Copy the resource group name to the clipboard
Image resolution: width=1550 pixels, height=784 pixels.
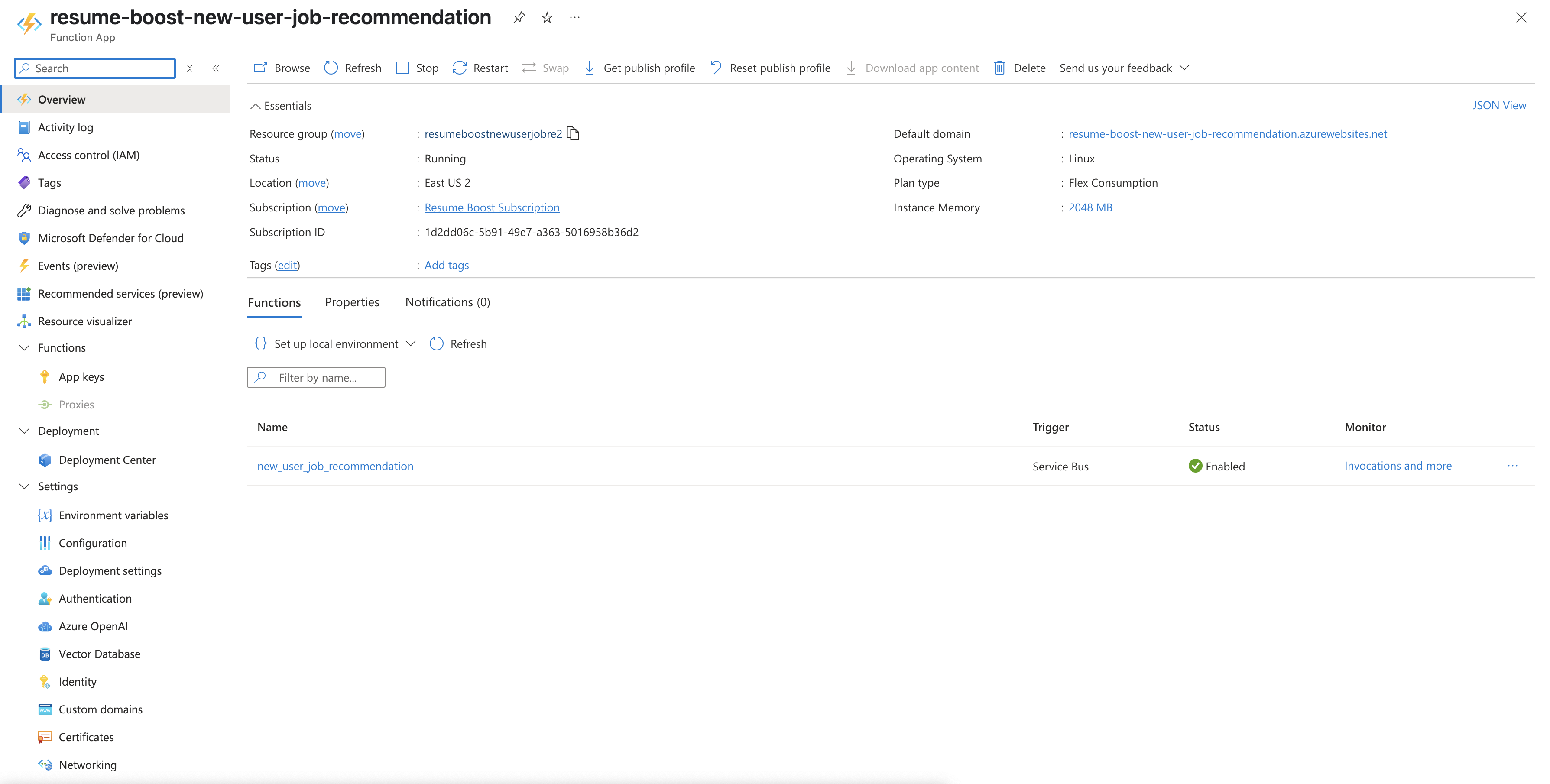(573, 133)
